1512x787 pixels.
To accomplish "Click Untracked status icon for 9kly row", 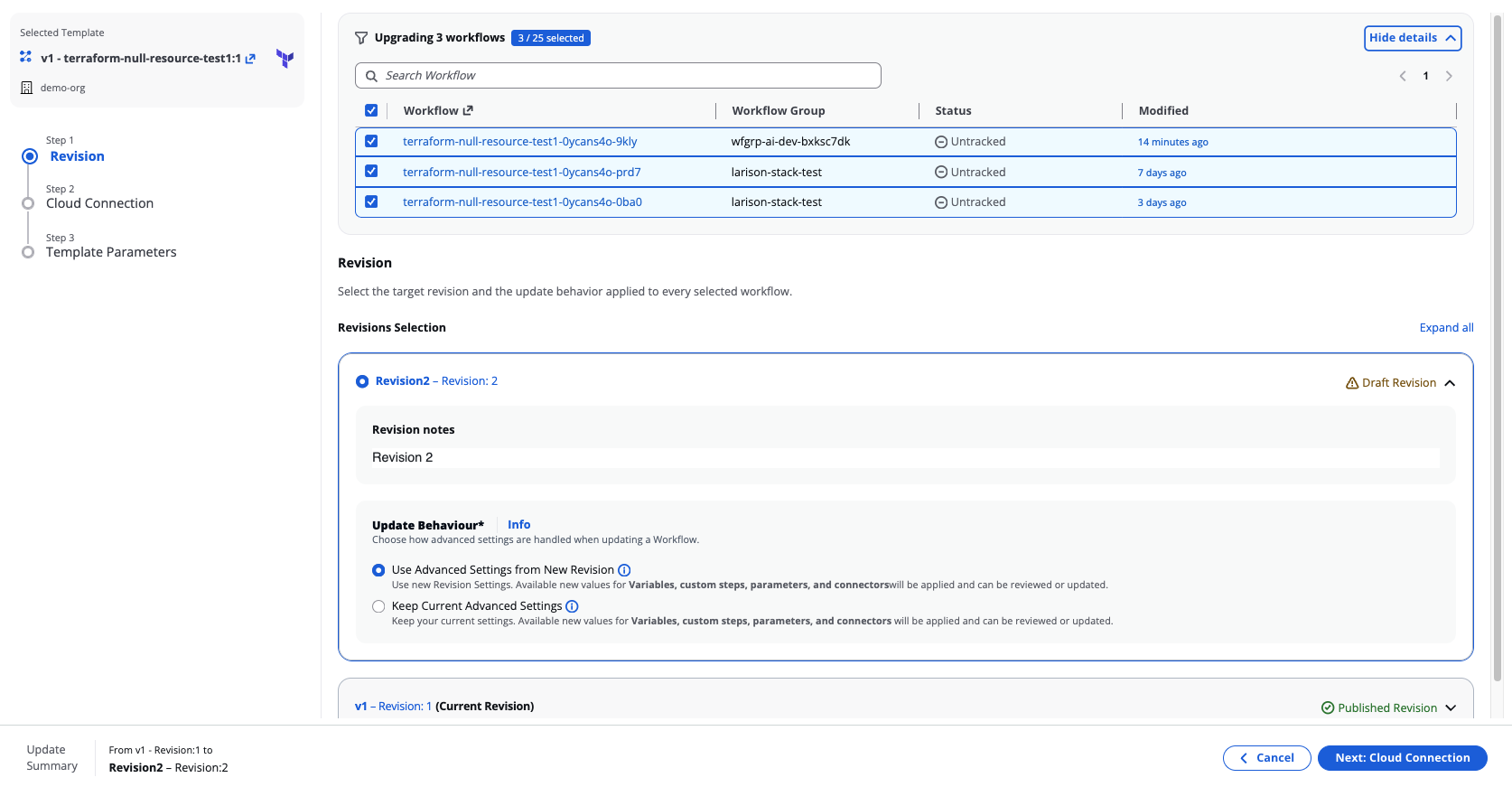I will [941, 142].
